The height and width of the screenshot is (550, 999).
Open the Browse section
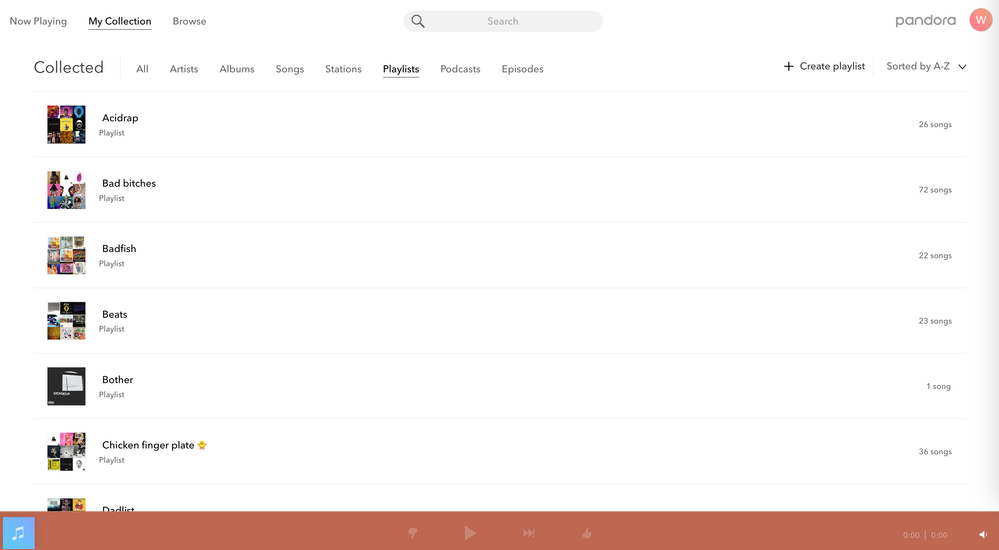[x=189, y=21]
